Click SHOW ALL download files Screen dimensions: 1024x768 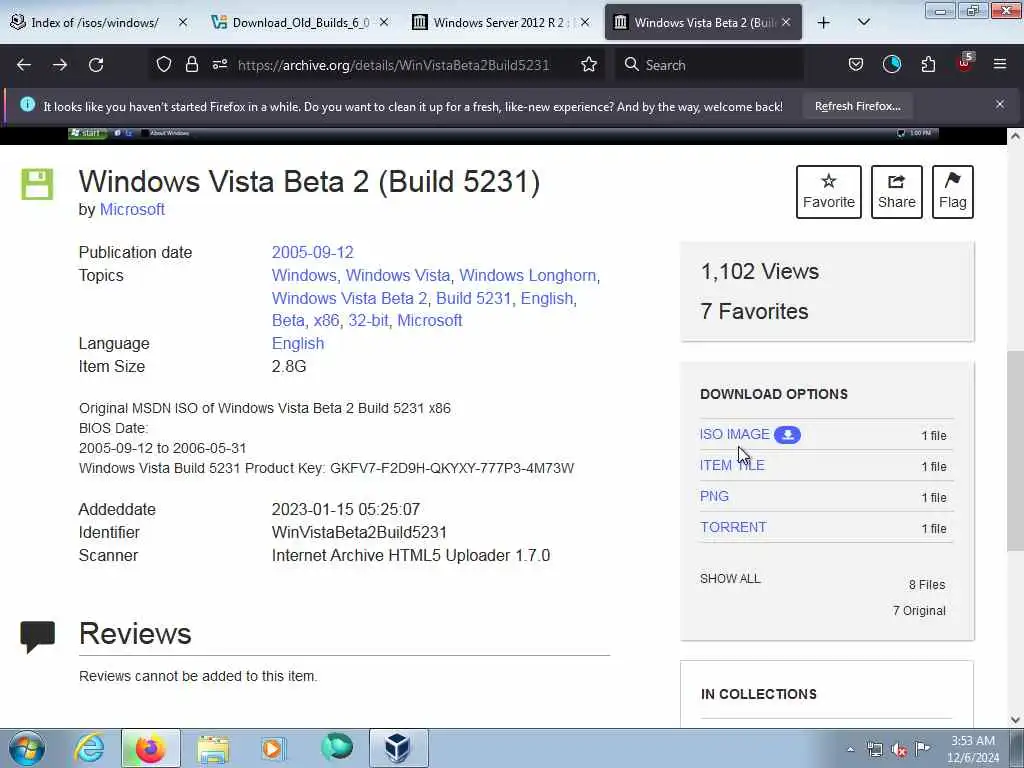tap(730, 579)
